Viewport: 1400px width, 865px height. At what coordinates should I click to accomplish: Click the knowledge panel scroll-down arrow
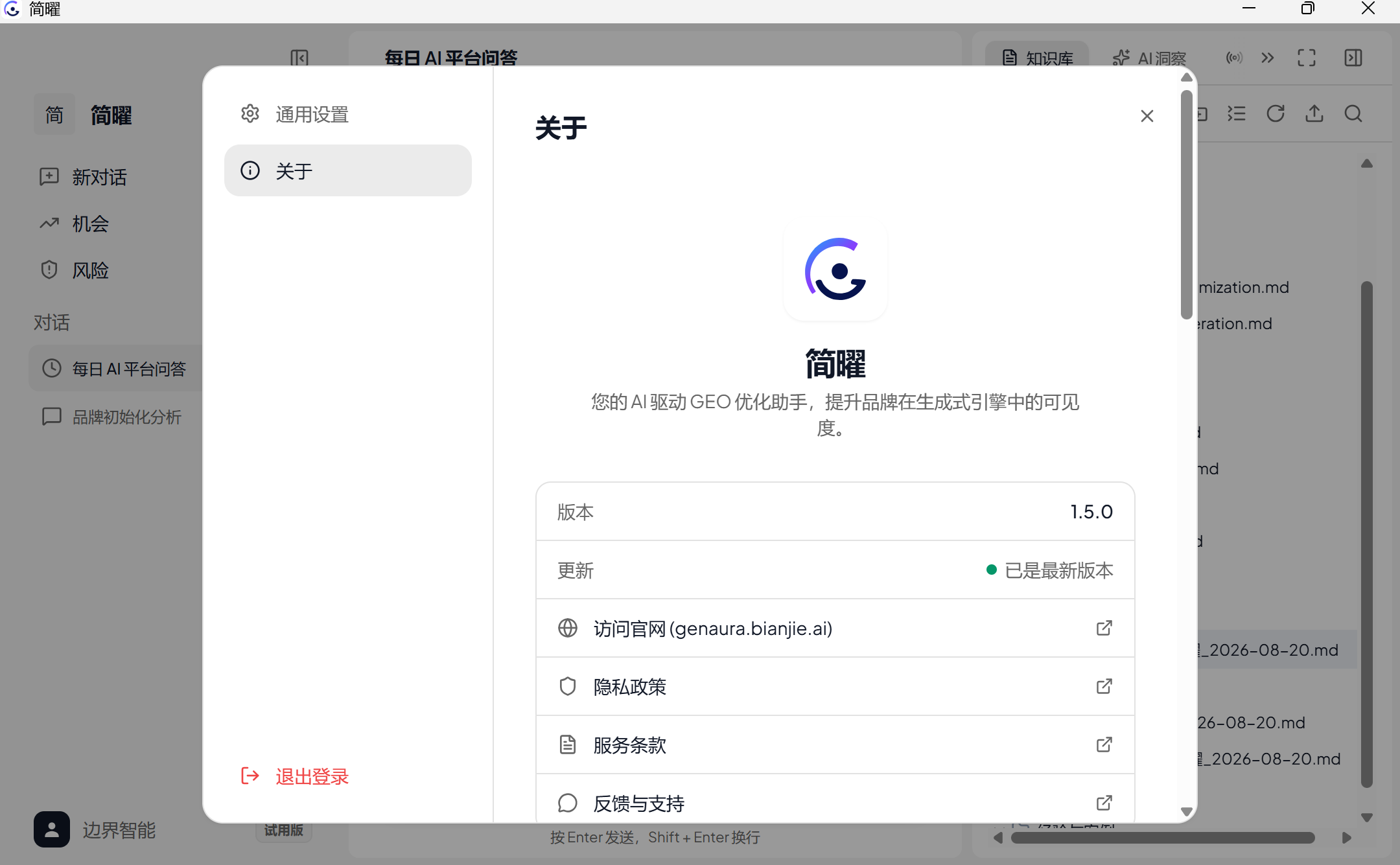[1367, 818]
